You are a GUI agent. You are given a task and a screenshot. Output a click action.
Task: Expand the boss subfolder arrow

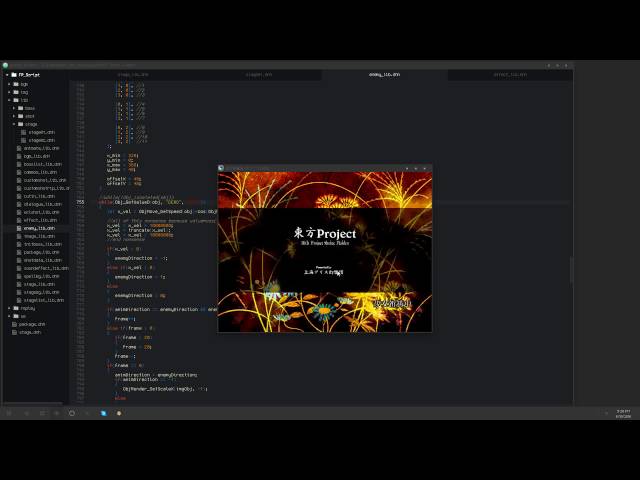[x=14, y=108]
